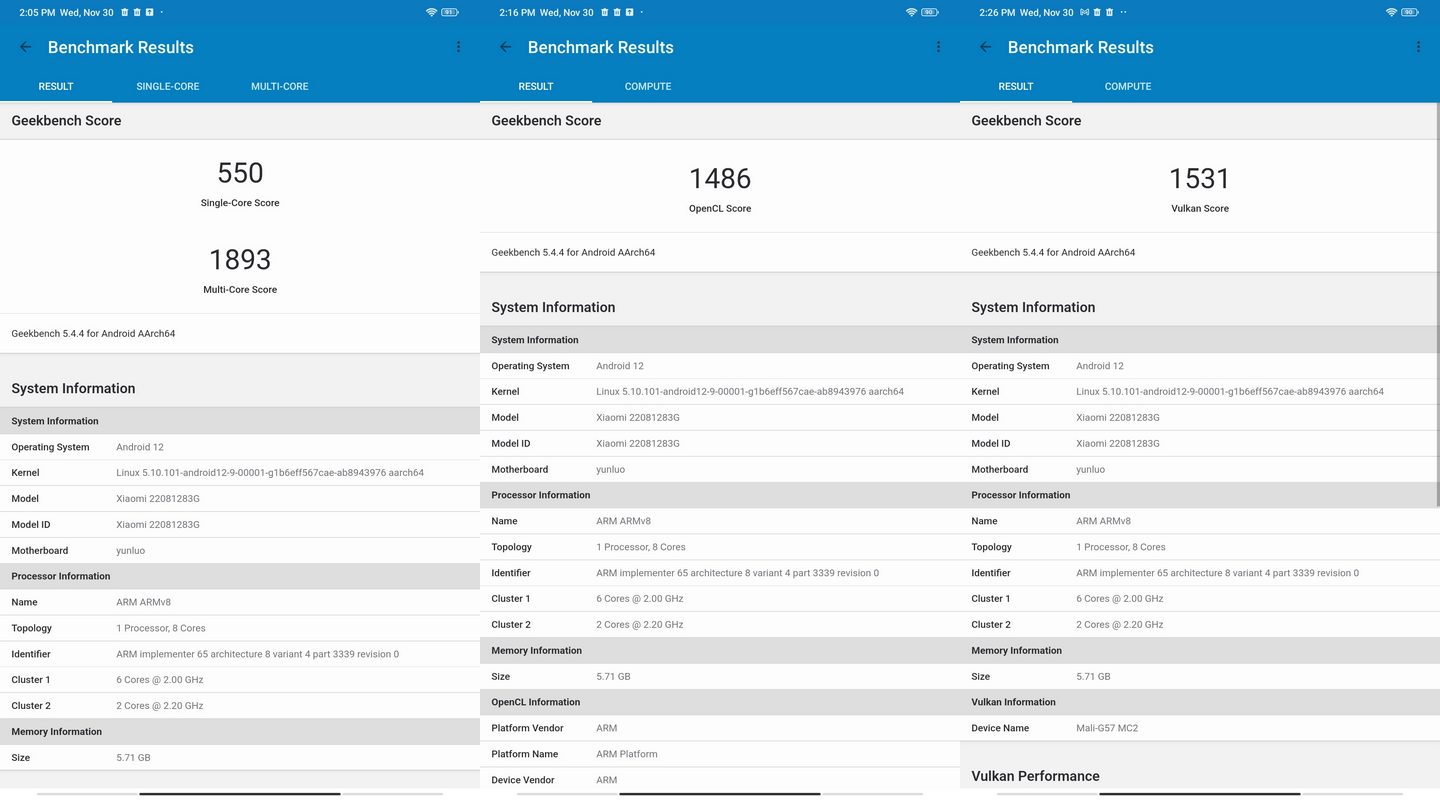This screenshot has height=800, width=1440.
Task: Tap Wi-Fi icon in the 2:05 PM status bar
Action: (431, 12)
